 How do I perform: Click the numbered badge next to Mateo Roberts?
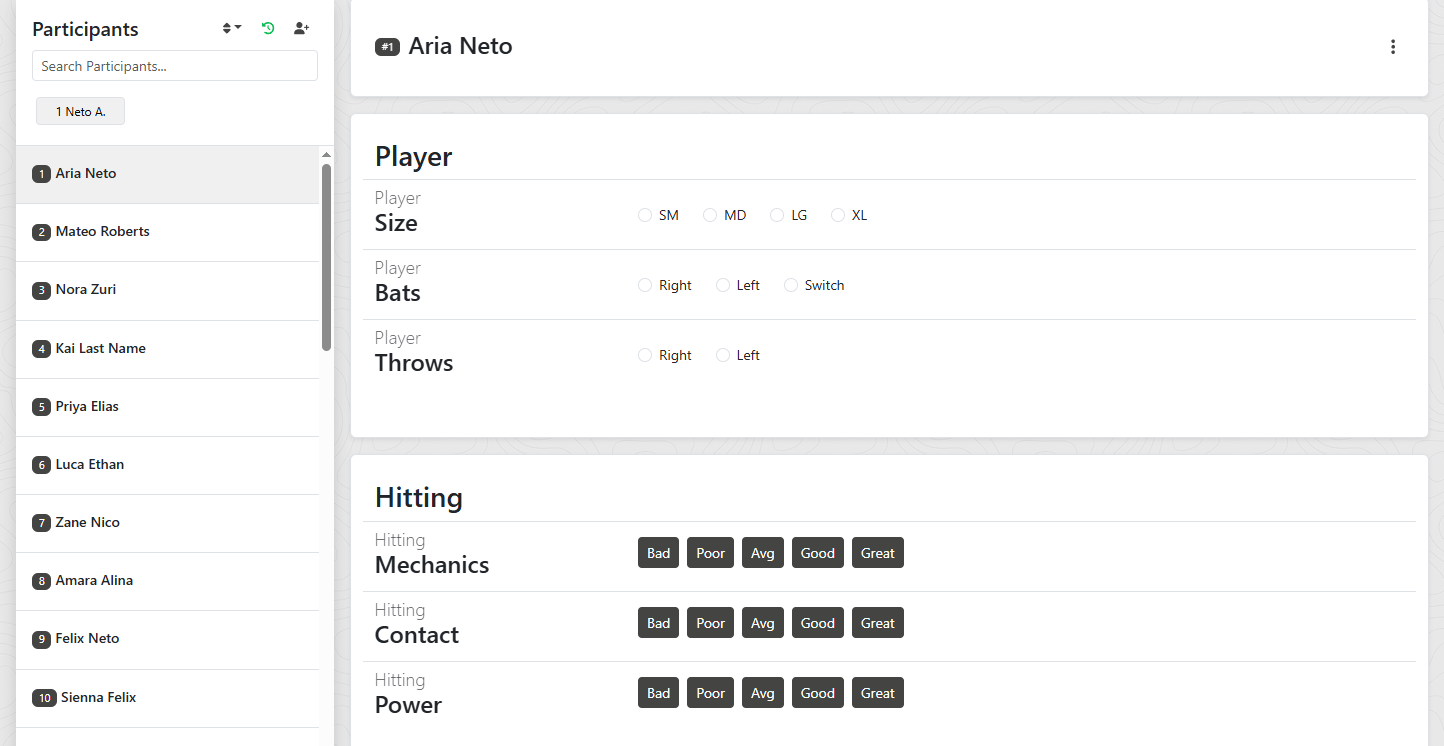41,231
